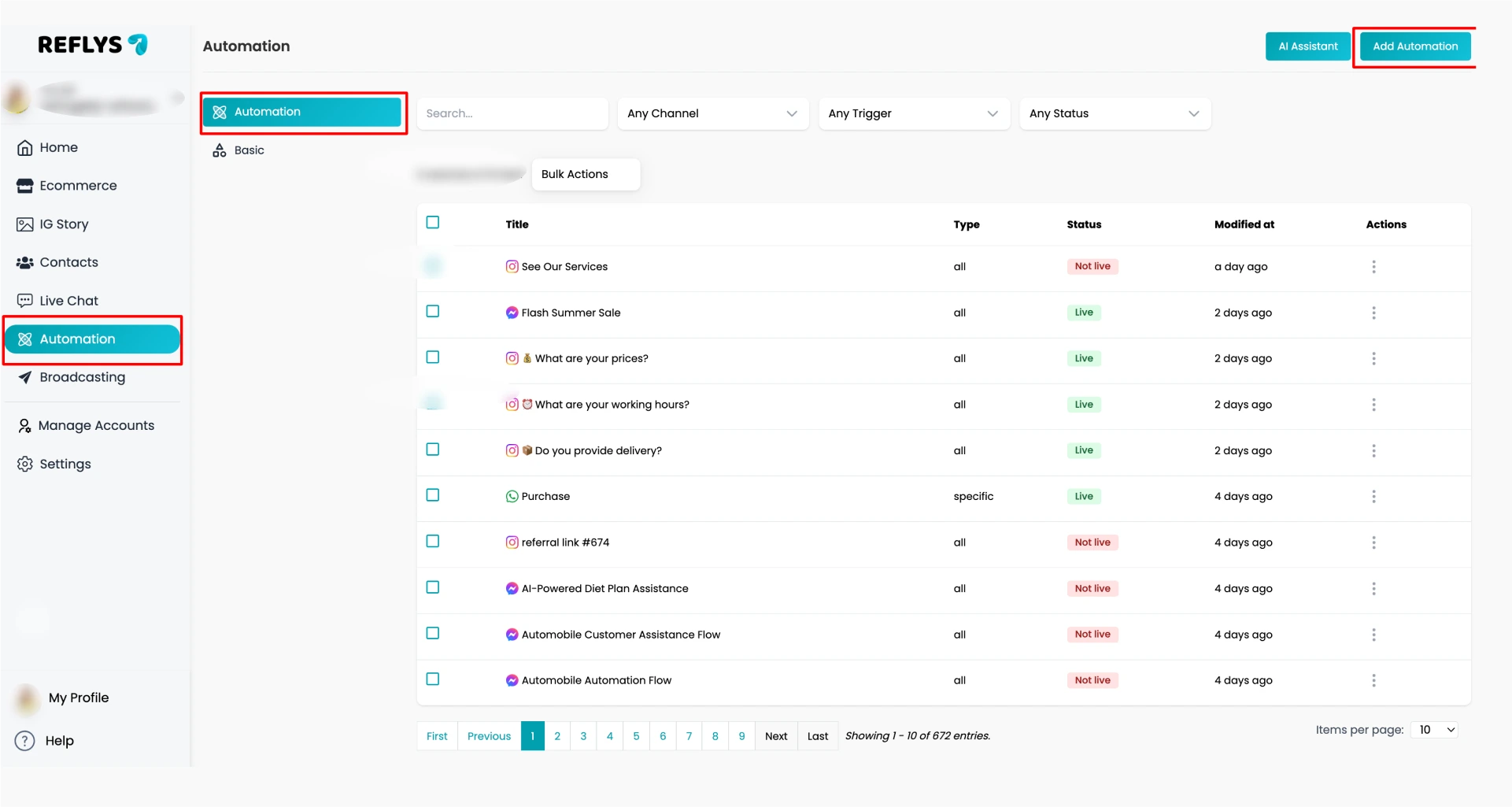Click the Broadcasting paper plane icon

pyautogui.click(x=25, y=377)
